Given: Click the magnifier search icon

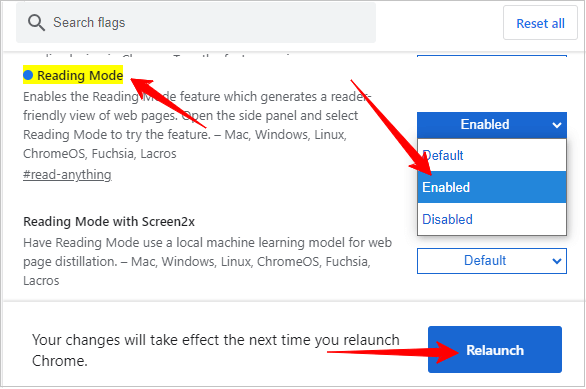Looking at the screenshot, I should (x=36, y=23).
